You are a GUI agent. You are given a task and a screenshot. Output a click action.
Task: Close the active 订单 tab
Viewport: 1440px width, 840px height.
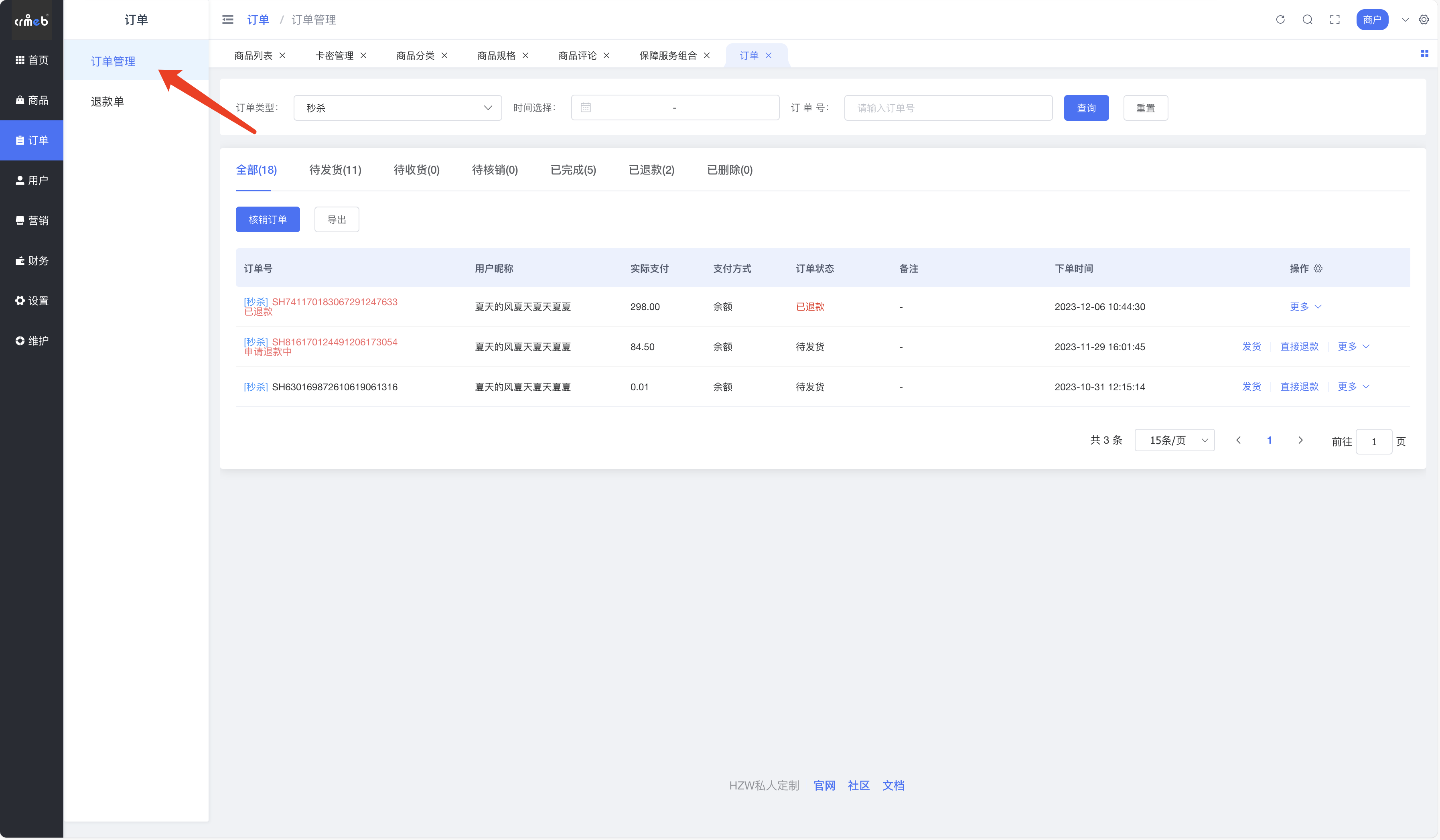pos(769,55)
